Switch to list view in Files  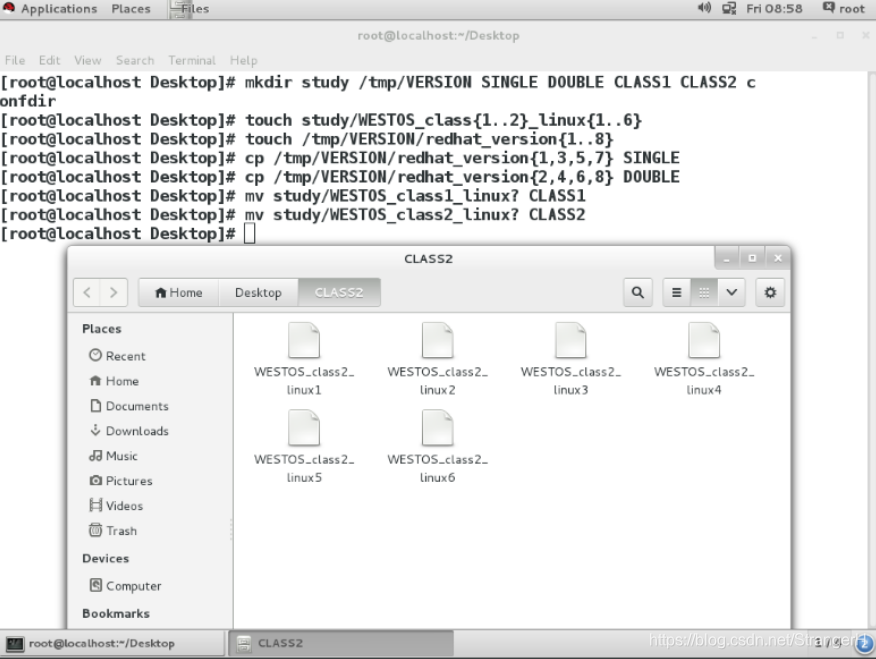pyautogui.click(x=677, y=293)
